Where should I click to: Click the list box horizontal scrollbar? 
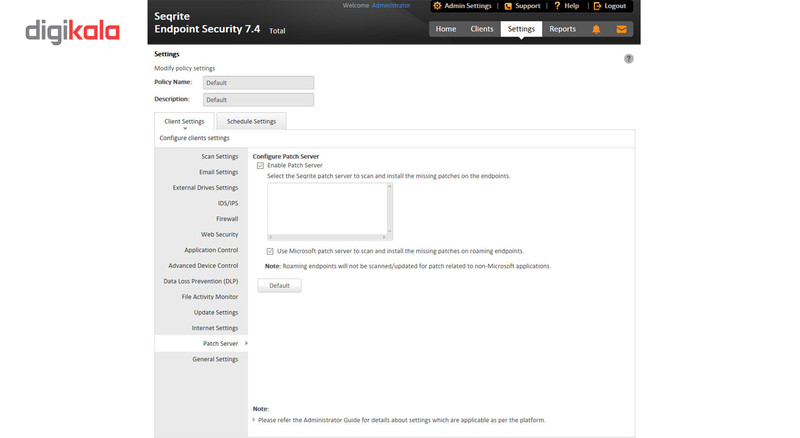tap(327, 237)
